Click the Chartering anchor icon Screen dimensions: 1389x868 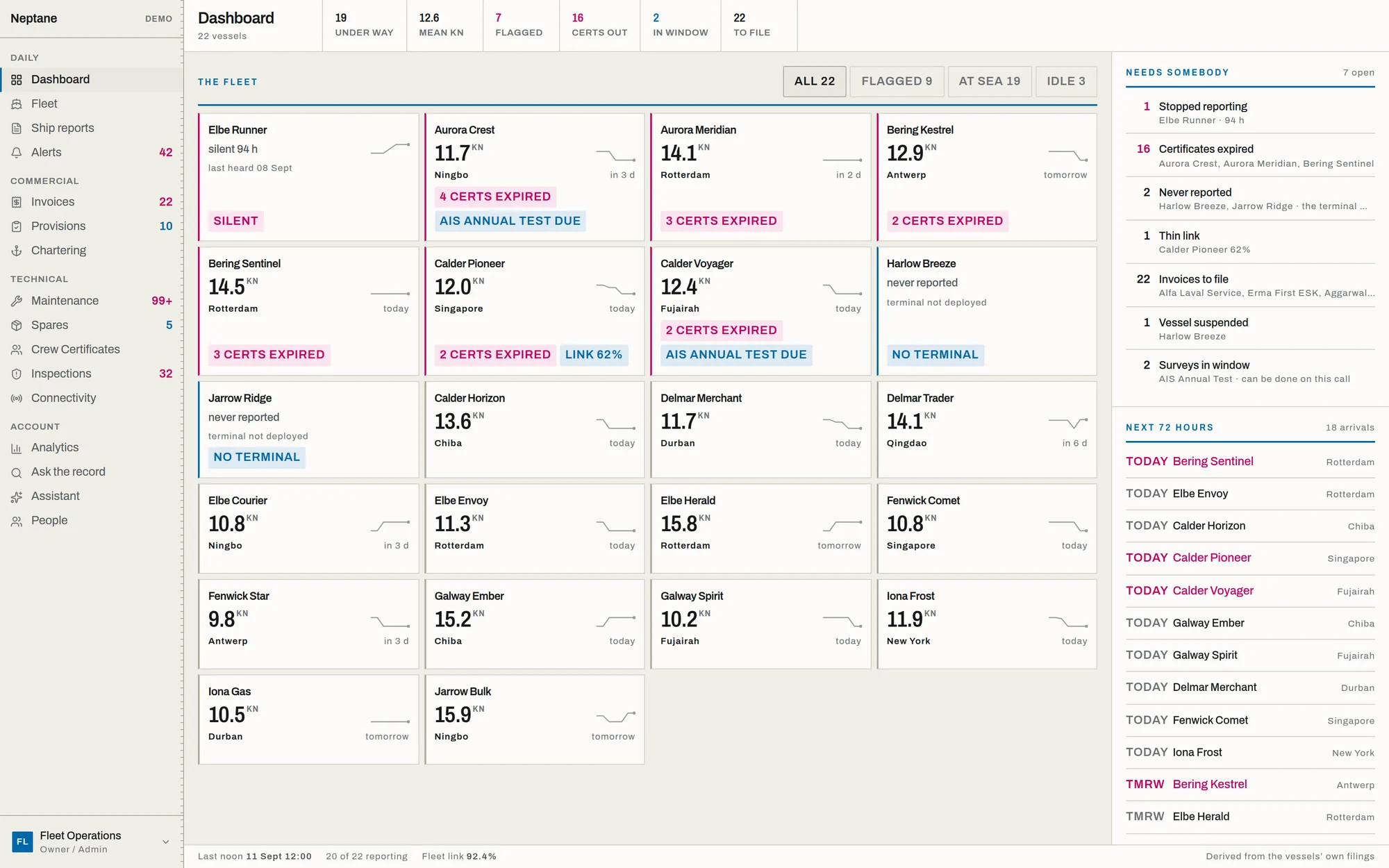click(x=17, y=251)
